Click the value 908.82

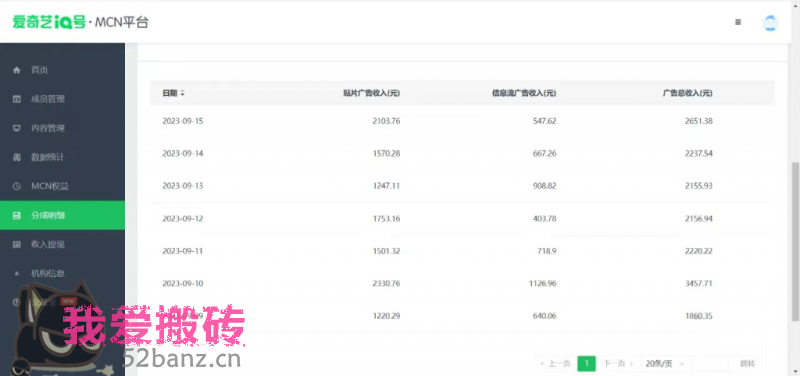tap(545, 186)
